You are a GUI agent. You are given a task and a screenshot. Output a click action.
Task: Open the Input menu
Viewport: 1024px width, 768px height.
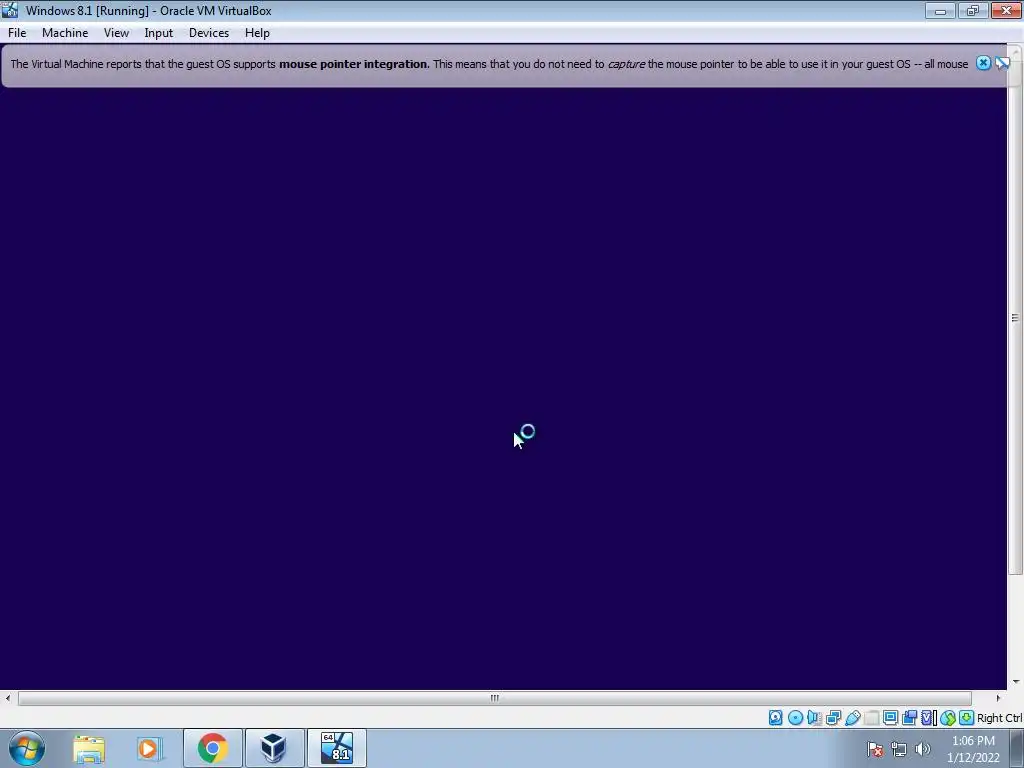click(x=159, y=33)
